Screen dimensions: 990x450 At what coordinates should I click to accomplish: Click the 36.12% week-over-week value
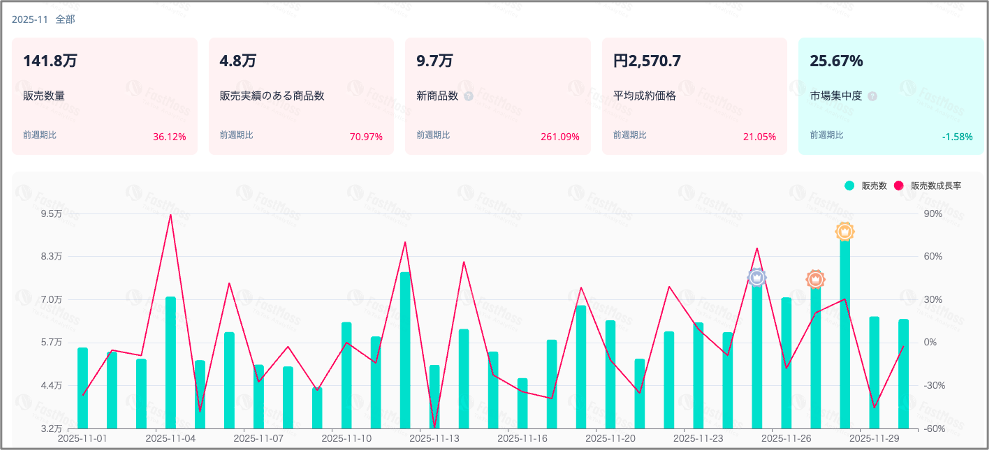point(169,137)
